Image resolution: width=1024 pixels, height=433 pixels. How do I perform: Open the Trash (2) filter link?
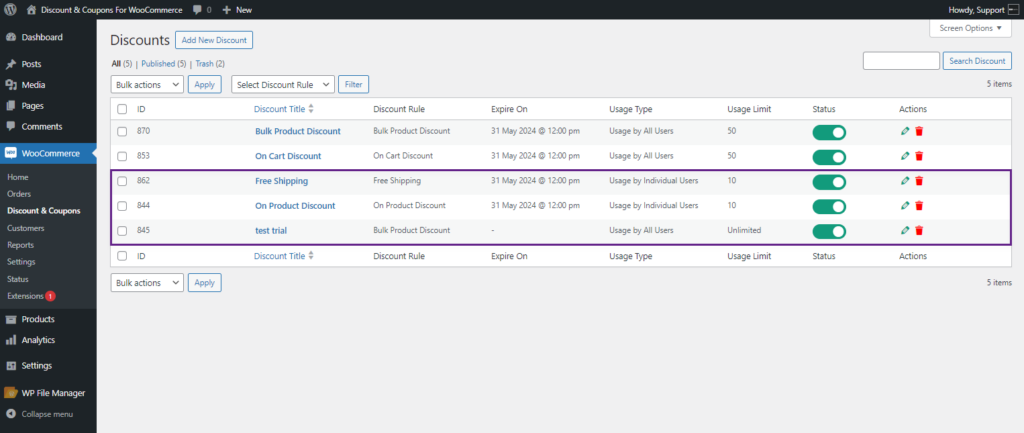click(210, 64)
